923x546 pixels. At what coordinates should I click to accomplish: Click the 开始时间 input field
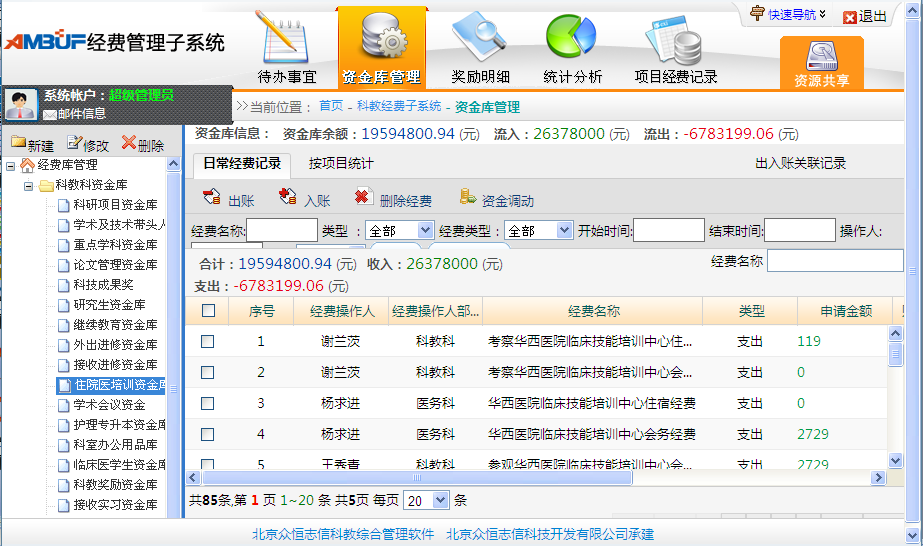pos(669,231)
